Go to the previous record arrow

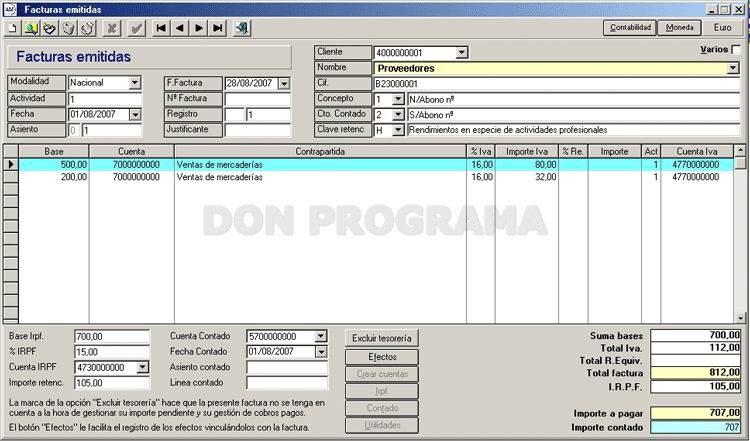(x=179, y=28)
